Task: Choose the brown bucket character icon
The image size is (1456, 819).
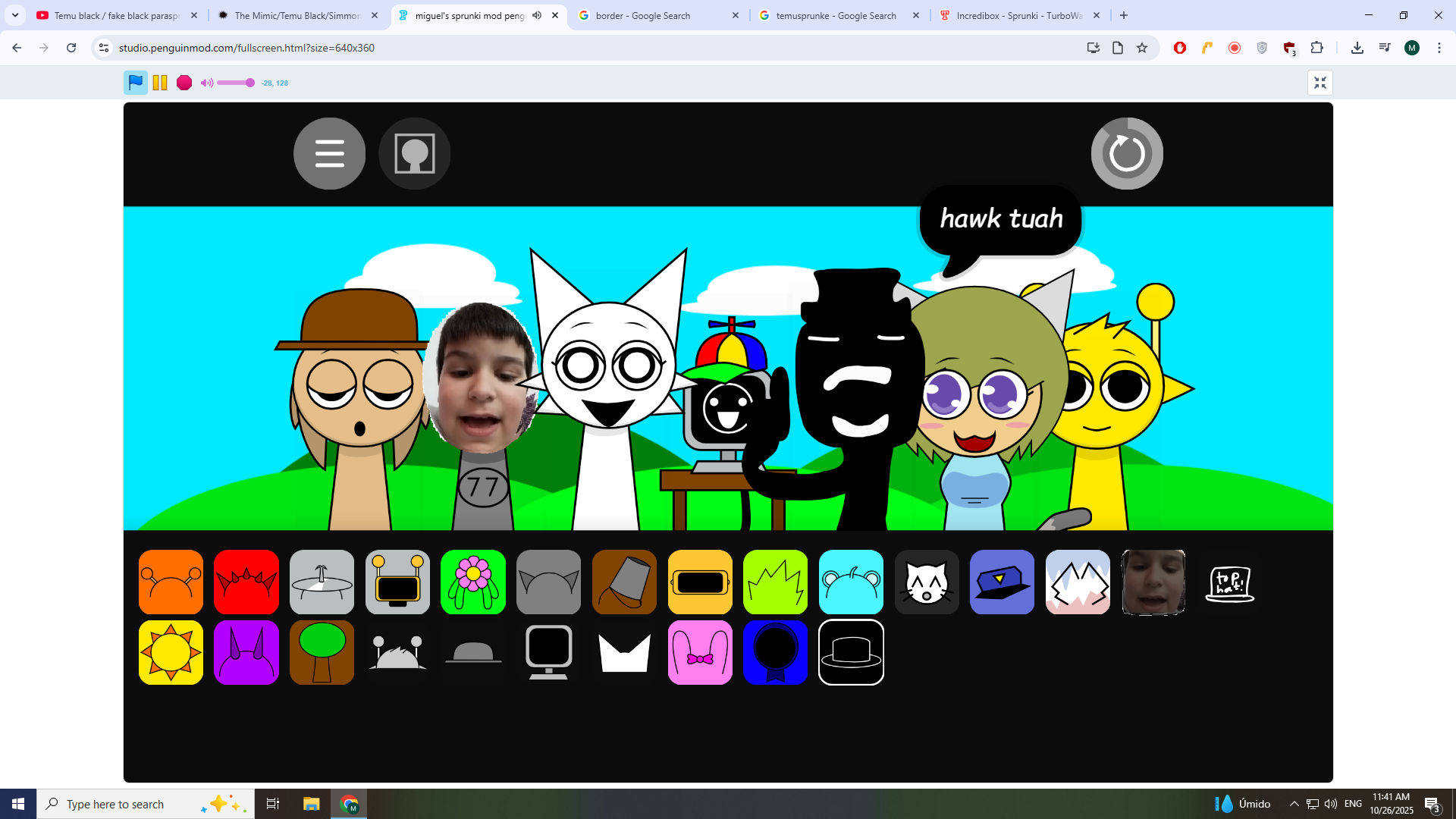Action: tap(624, 582)
